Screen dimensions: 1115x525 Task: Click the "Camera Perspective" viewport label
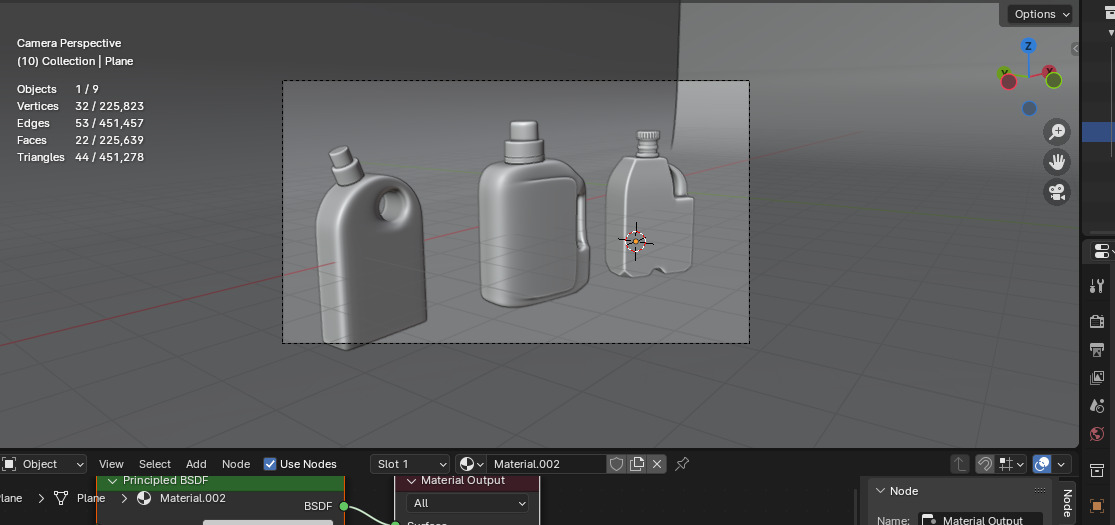click(69, 43)
